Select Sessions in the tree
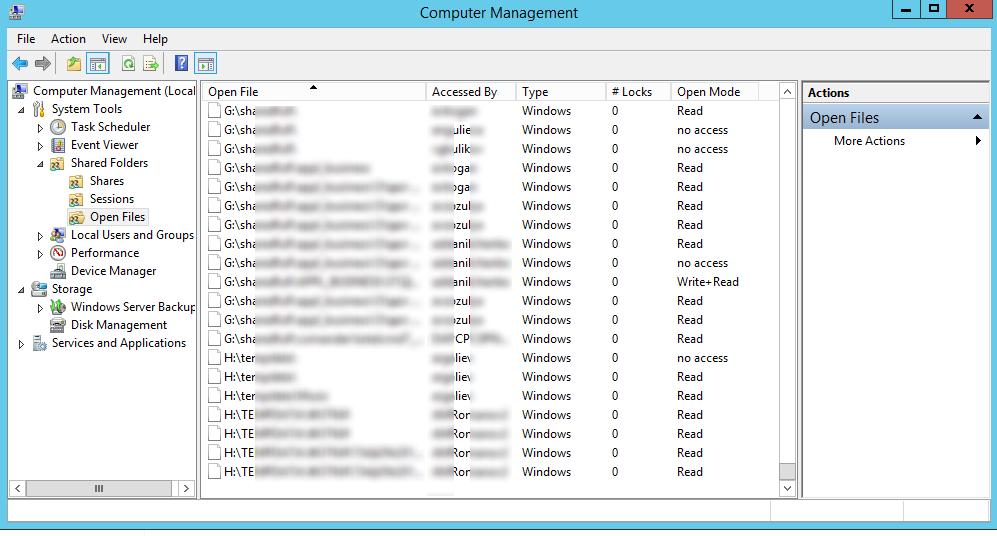Screen dimensions: 997x536 (x=112, y=199)
